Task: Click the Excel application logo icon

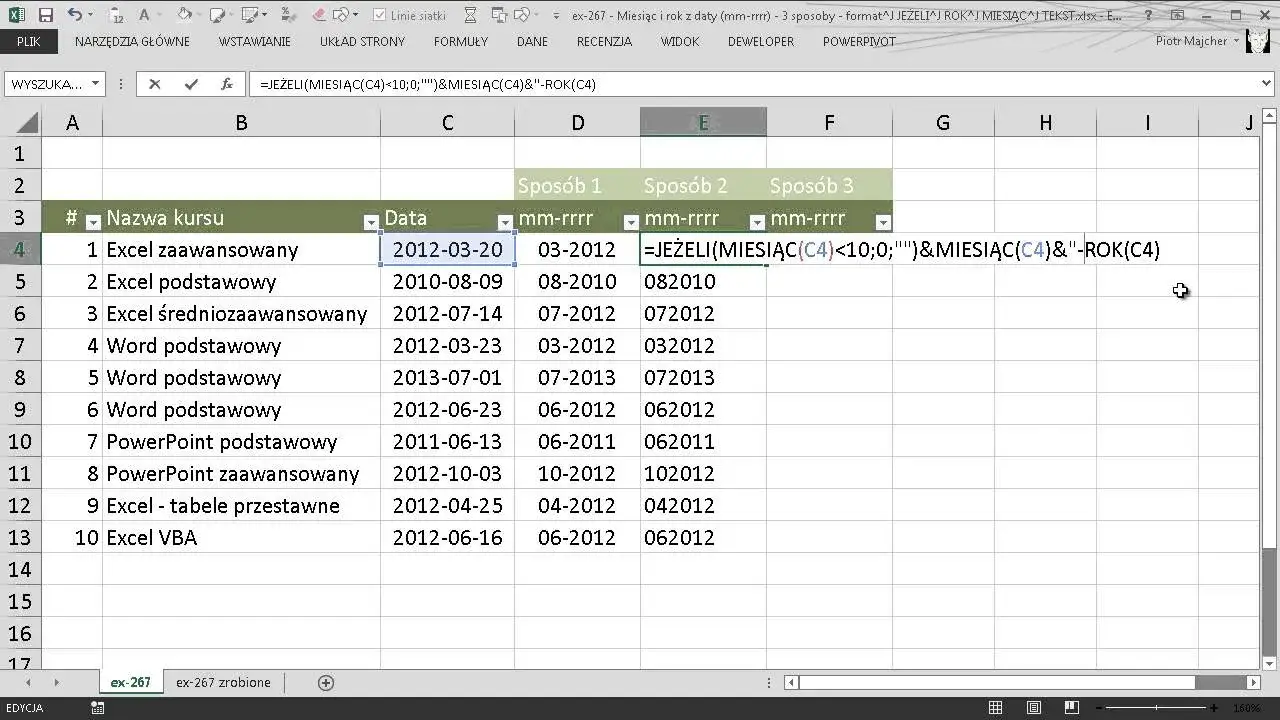Action: point(17,15)
